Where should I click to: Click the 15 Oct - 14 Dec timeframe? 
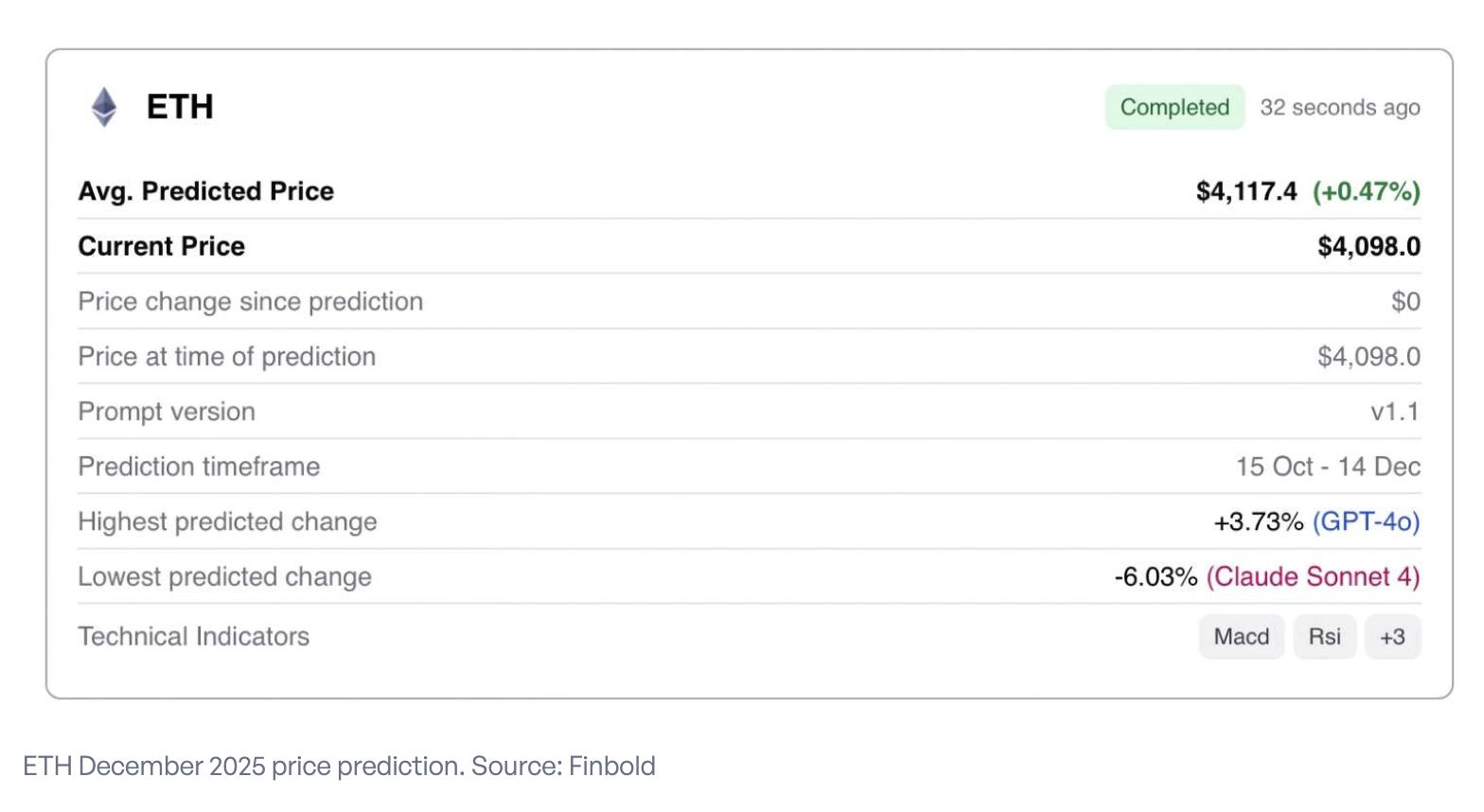click(1327, 467)
